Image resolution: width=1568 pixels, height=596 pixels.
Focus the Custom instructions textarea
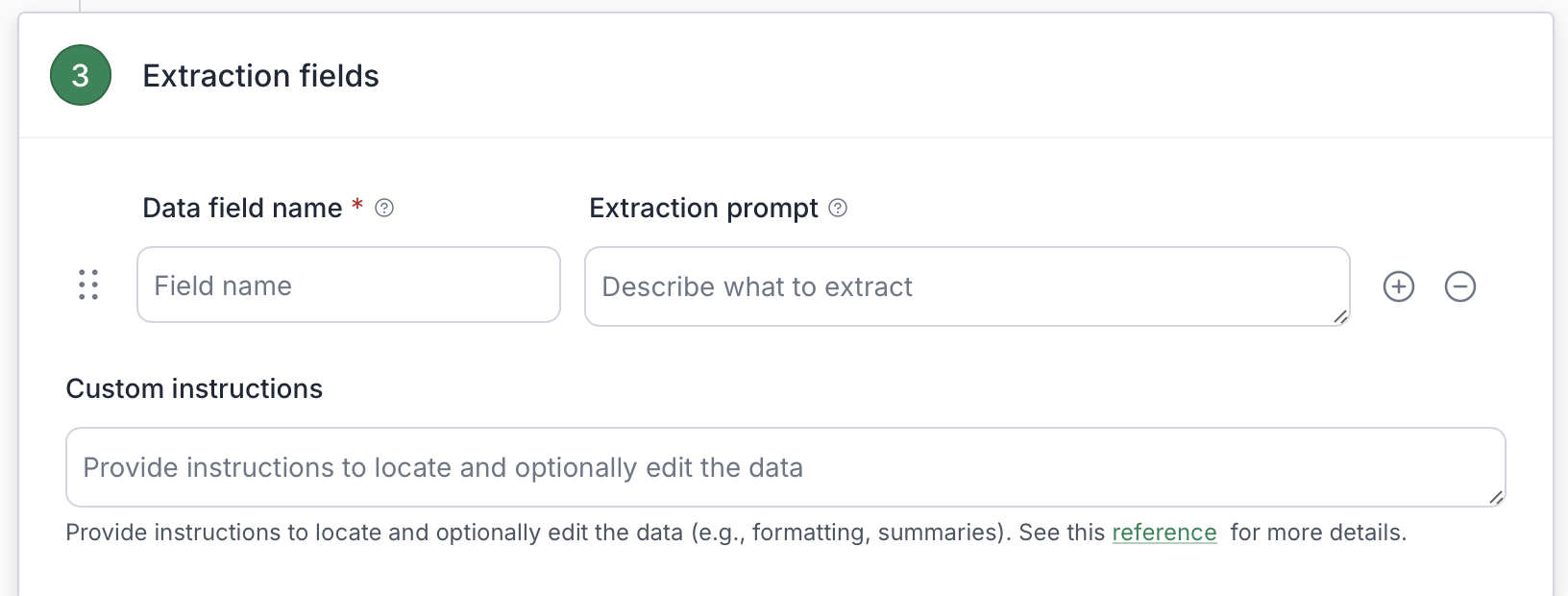click(x=786, y=467)
